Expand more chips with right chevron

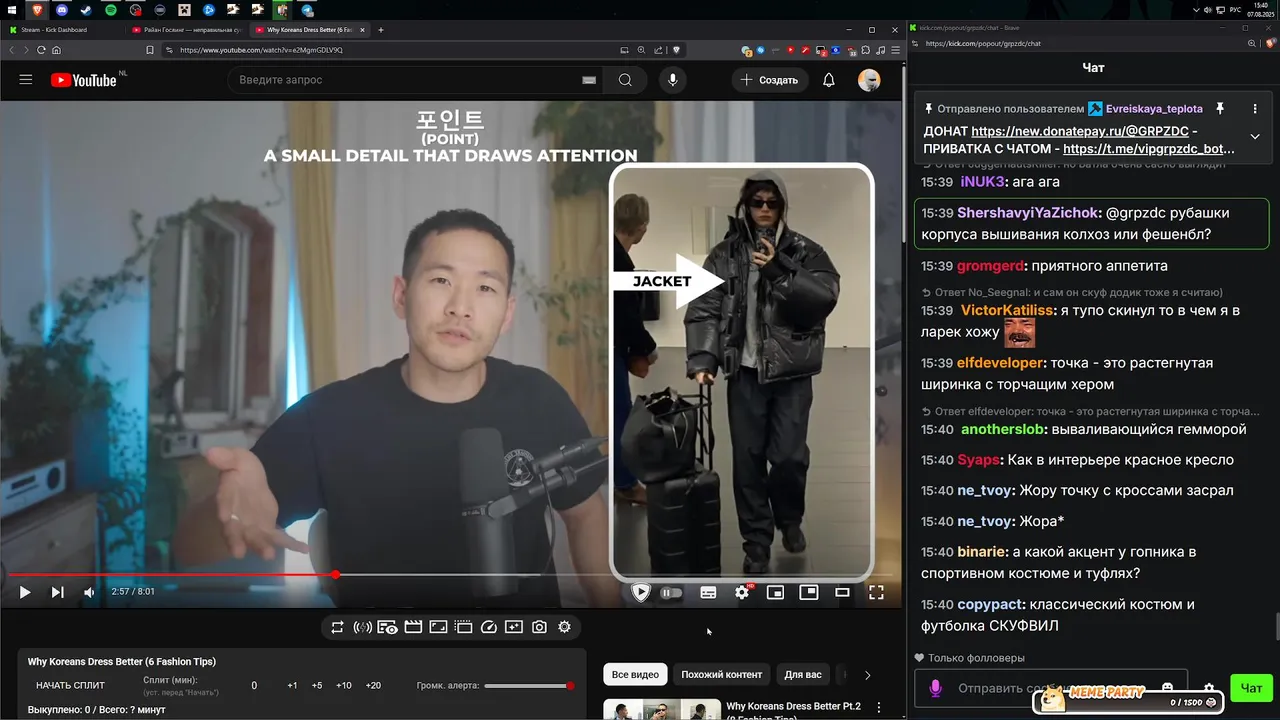[x=867, y=675]
